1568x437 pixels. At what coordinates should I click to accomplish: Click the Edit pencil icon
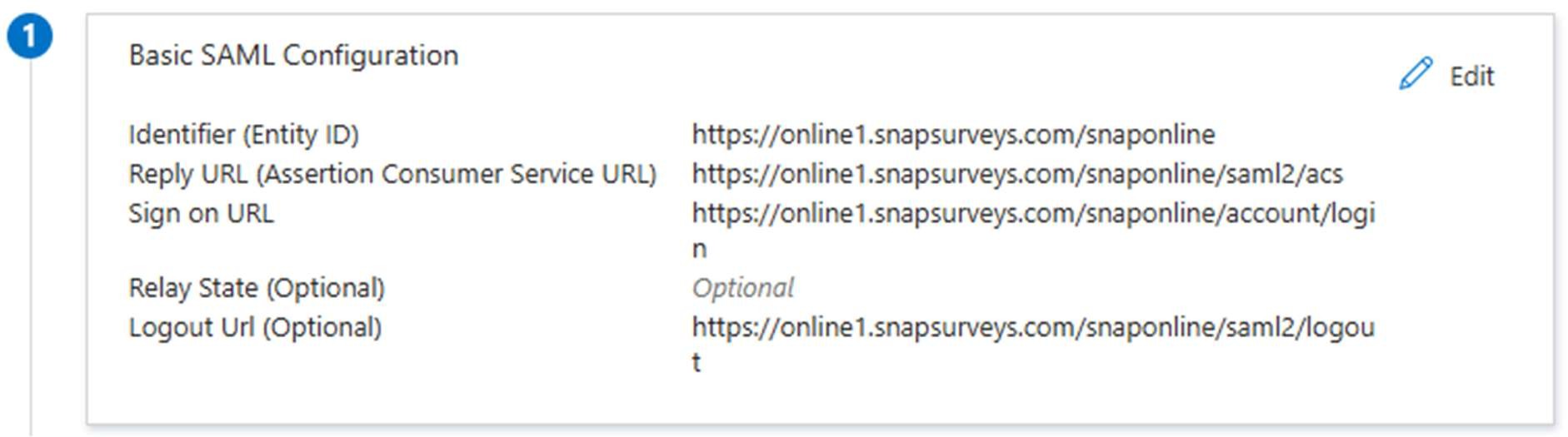[1416, 74]
